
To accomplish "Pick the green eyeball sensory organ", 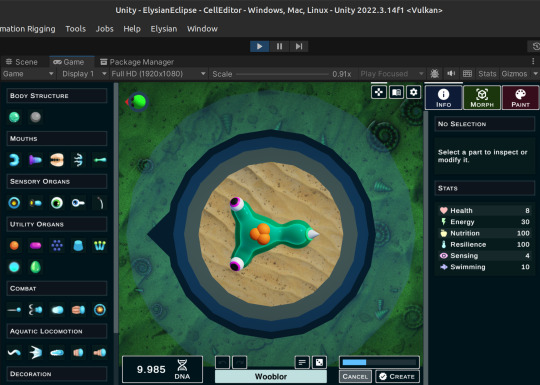I will 57,203.
